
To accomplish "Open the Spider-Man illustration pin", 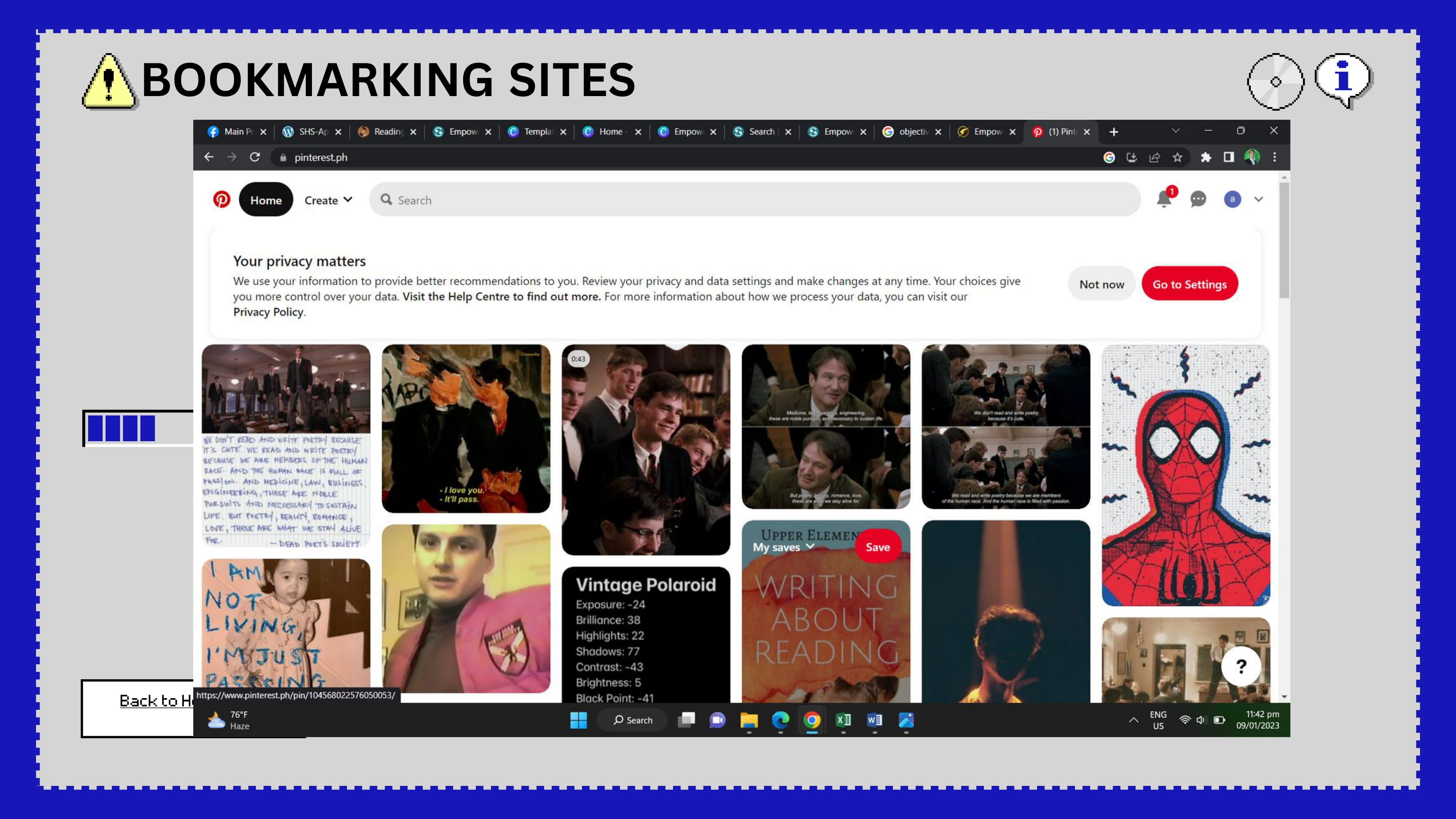I will click(1185, 475).
